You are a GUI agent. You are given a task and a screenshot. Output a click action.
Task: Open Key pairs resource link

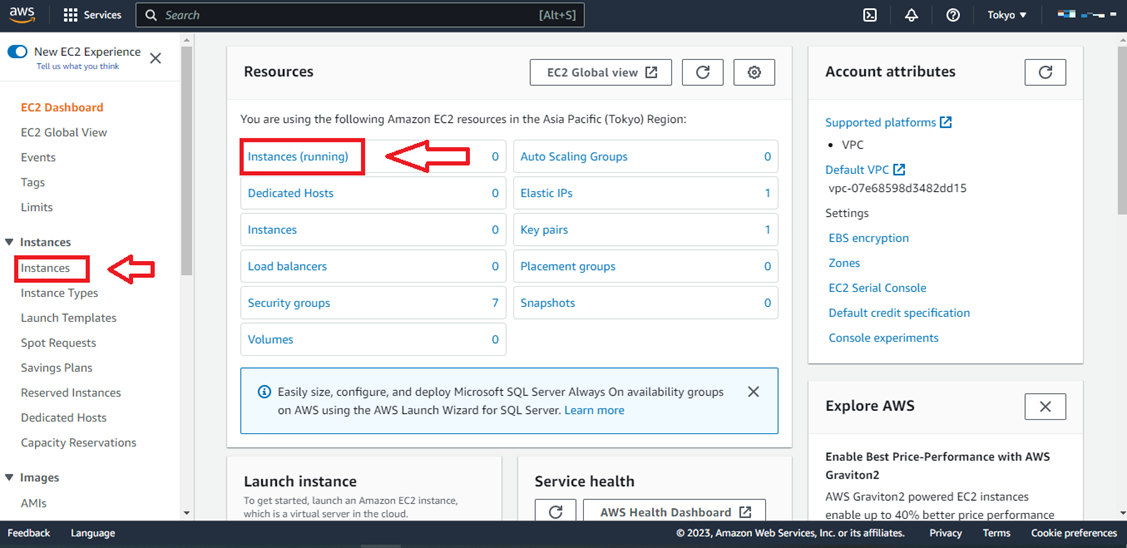(544, 229)
